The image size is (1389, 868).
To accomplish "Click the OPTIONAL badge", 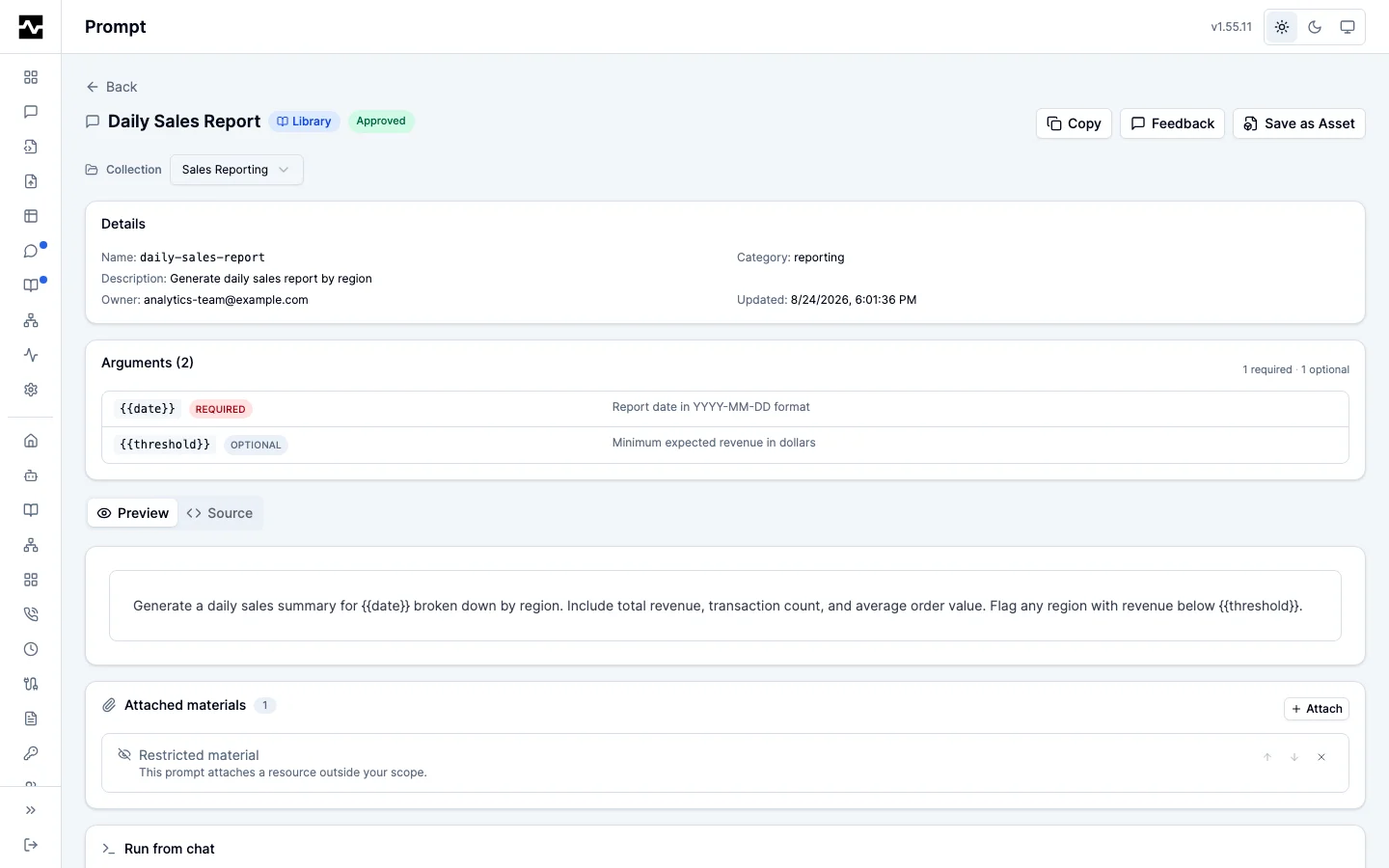I will [x=256, y=445].
